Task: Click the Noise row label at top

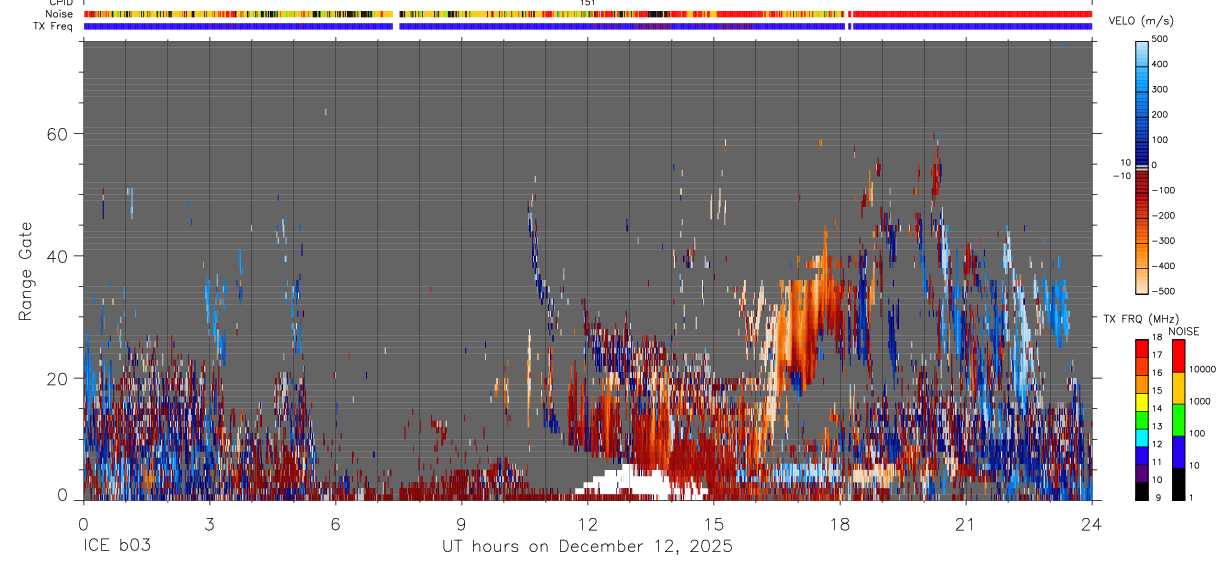Action: pyautogui.click(x=60, y=14)
